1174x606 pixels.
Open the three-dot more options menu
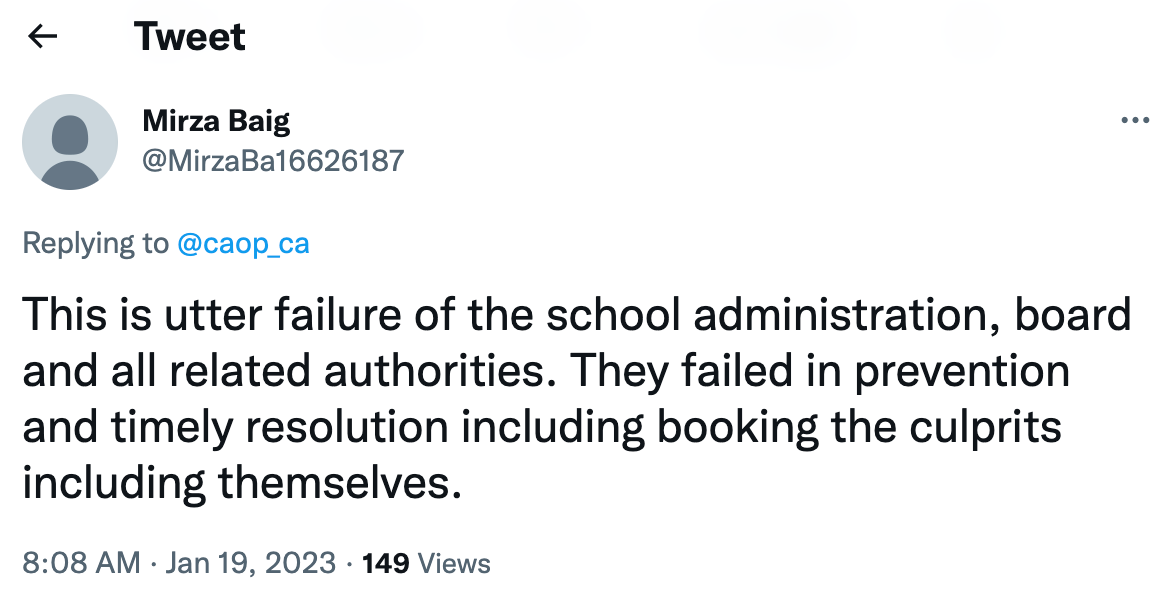click(1135, 121)
